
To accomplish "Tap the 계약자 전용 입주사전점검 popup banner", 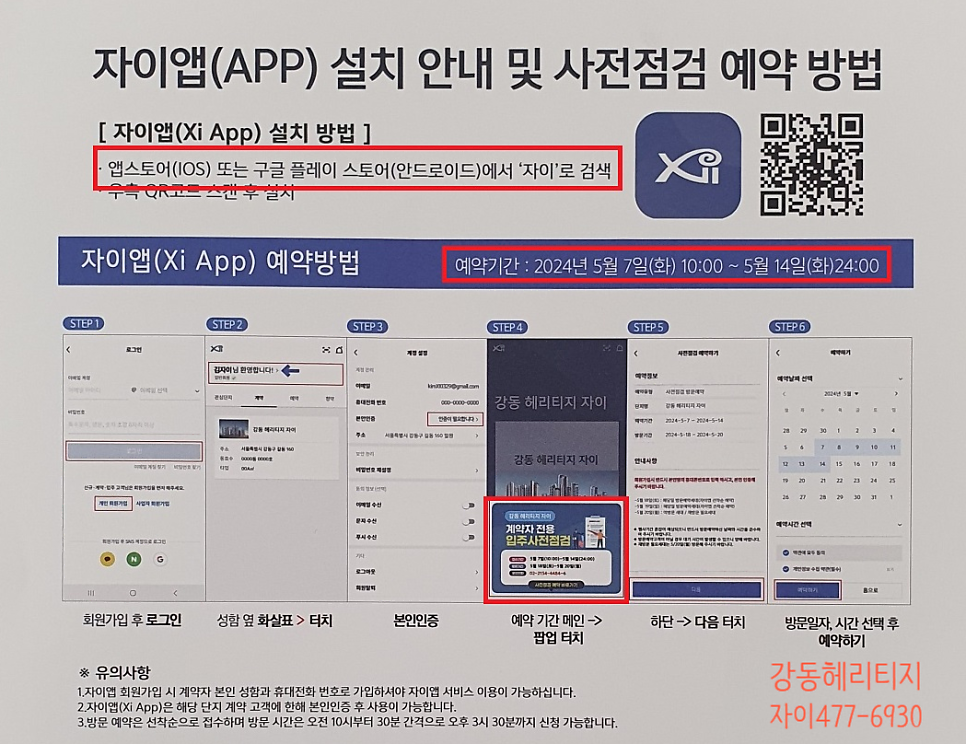I will pyautogui.click(x=557, y=549).
